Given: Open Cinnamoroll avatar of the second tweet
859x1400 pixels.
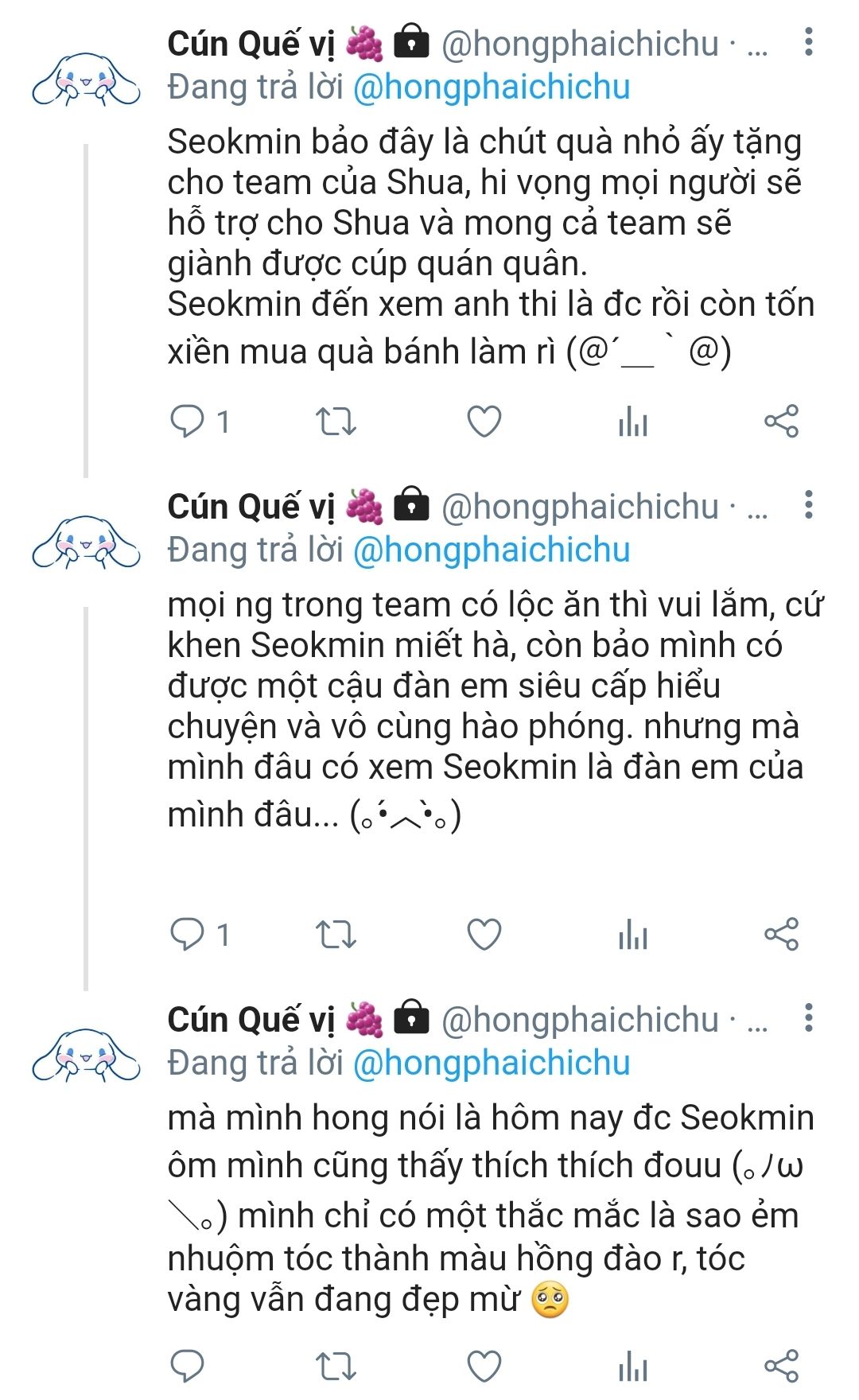Looking at the screenshot, I should point(86,542).
